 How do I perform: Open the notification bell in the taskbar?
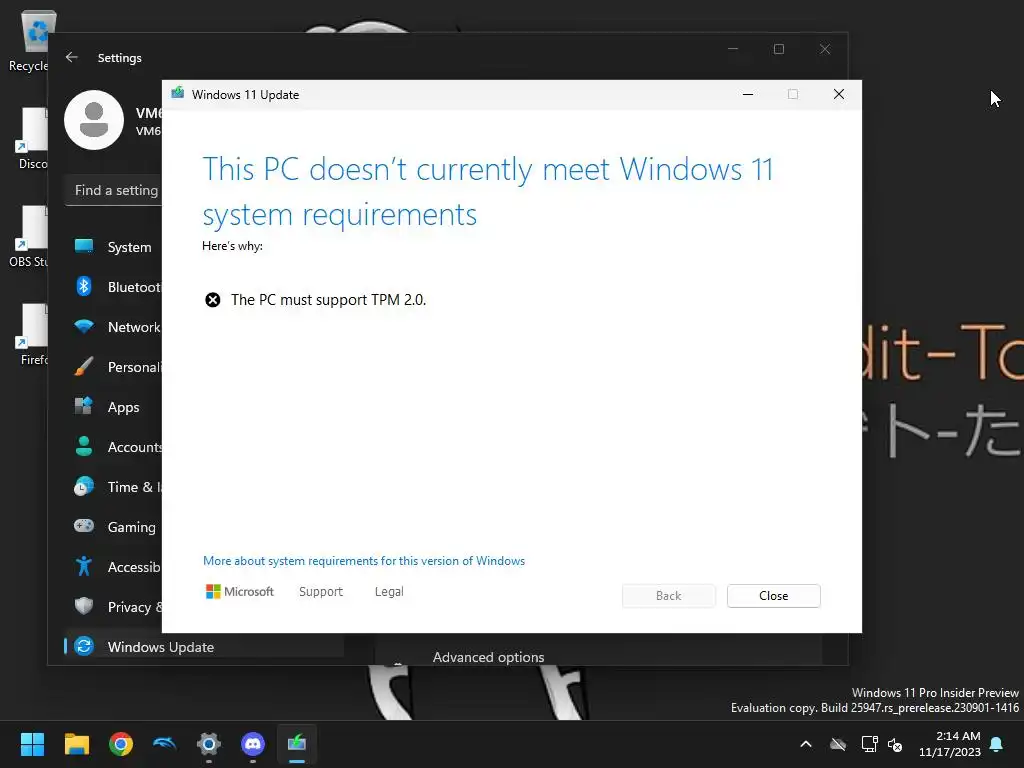coord(997,744)
